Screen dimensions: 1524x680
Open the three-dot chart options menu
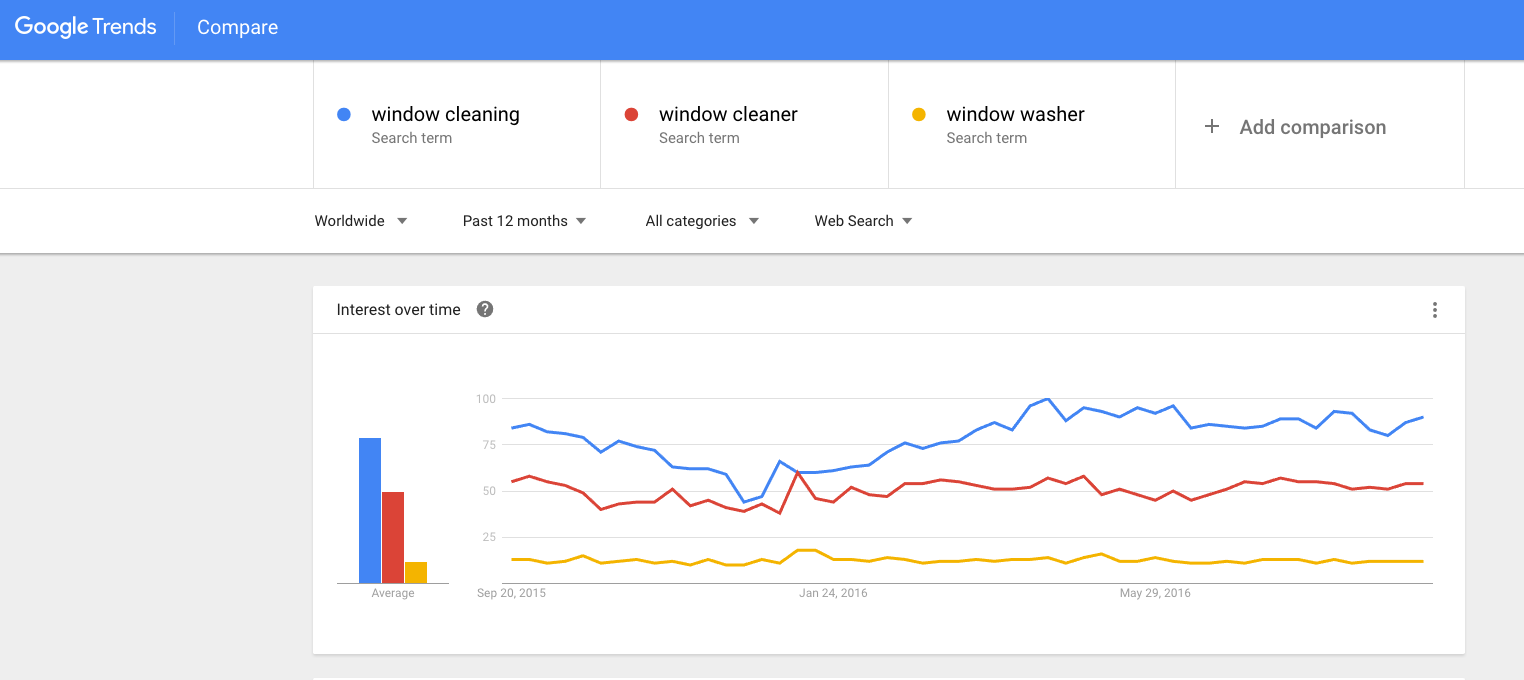[x=1434, y=310]
